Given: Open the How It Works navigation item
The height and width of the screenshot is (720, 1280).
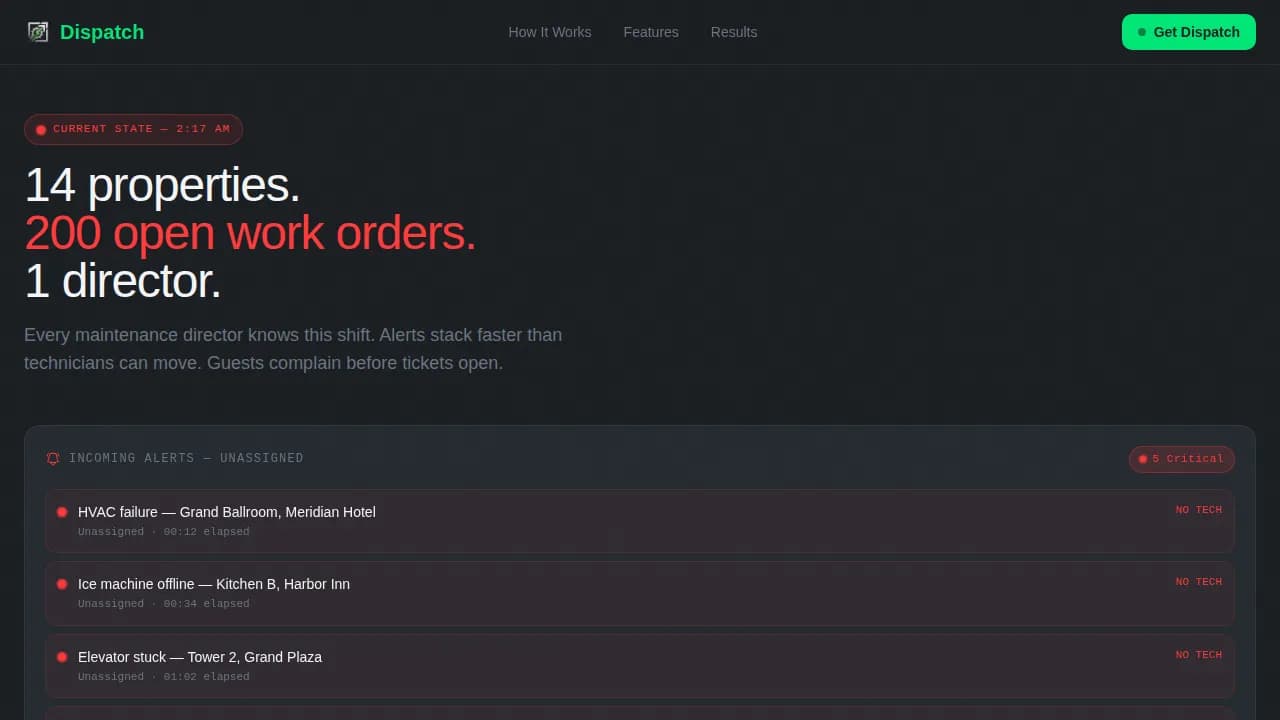Looking at the screenshot, I should (x=549, y=32).
